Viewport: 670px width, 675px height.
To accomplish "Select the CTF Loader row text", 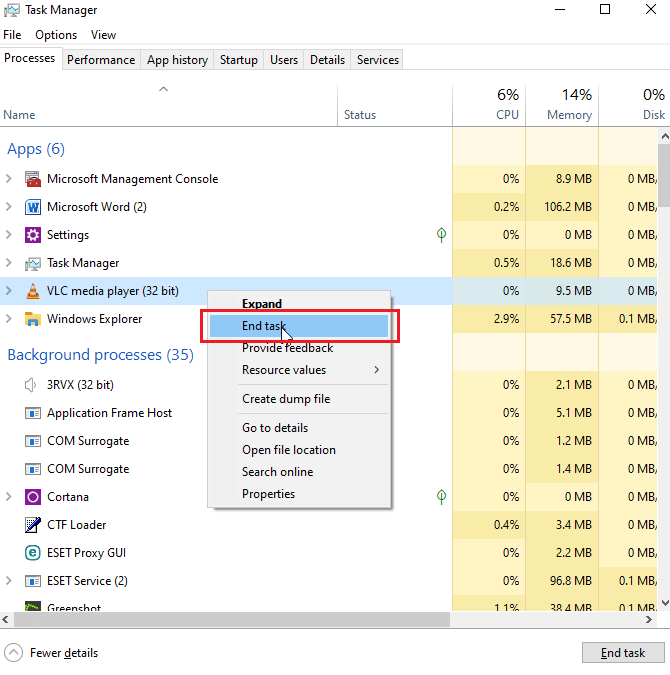I will tap(77, 525).
